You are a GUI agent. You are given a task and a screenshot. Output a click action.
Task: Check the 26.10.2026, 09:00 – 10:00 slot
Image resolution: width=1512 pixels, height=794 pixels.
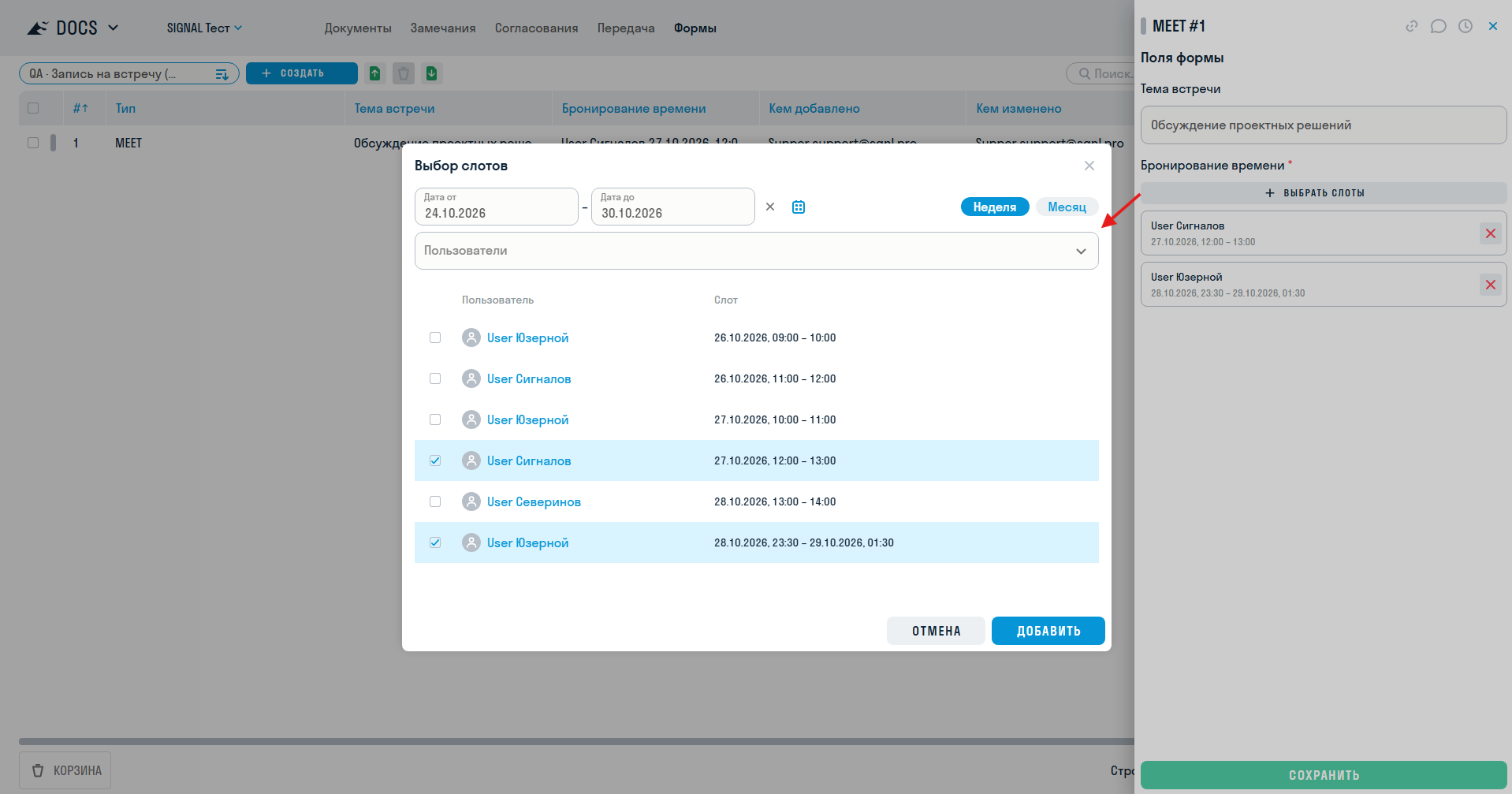[435, 337]
